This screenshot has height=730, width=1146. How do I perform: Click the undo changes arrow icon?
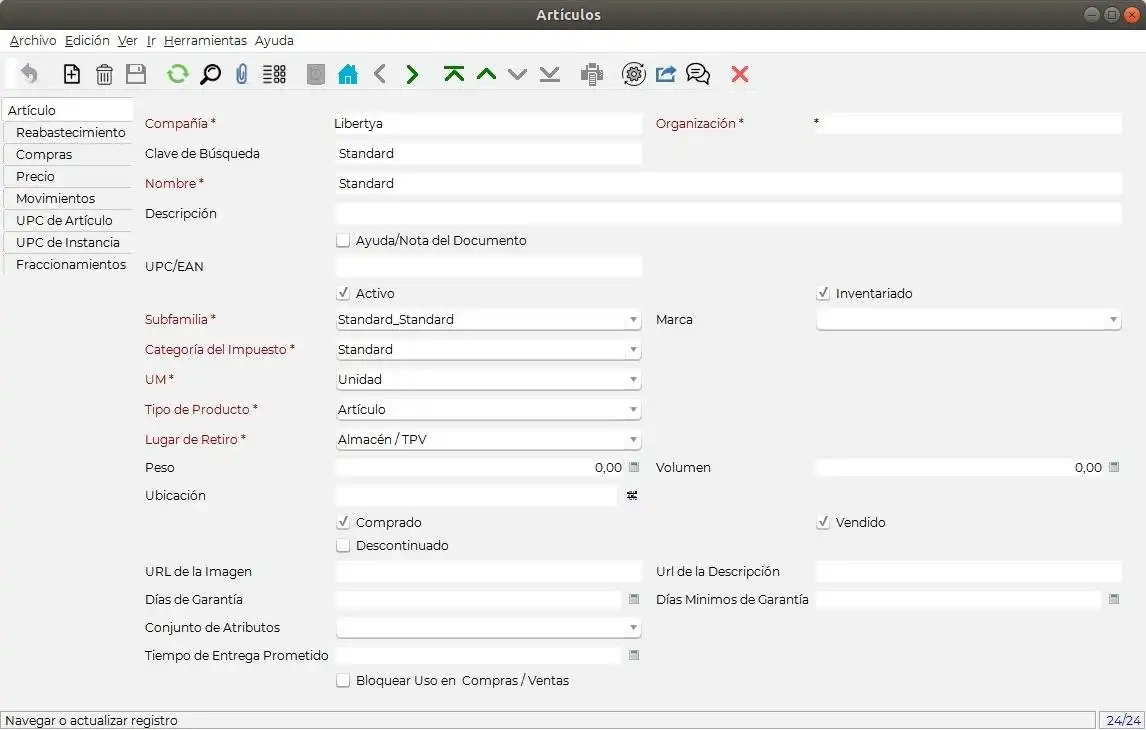(x=29, y=74)
